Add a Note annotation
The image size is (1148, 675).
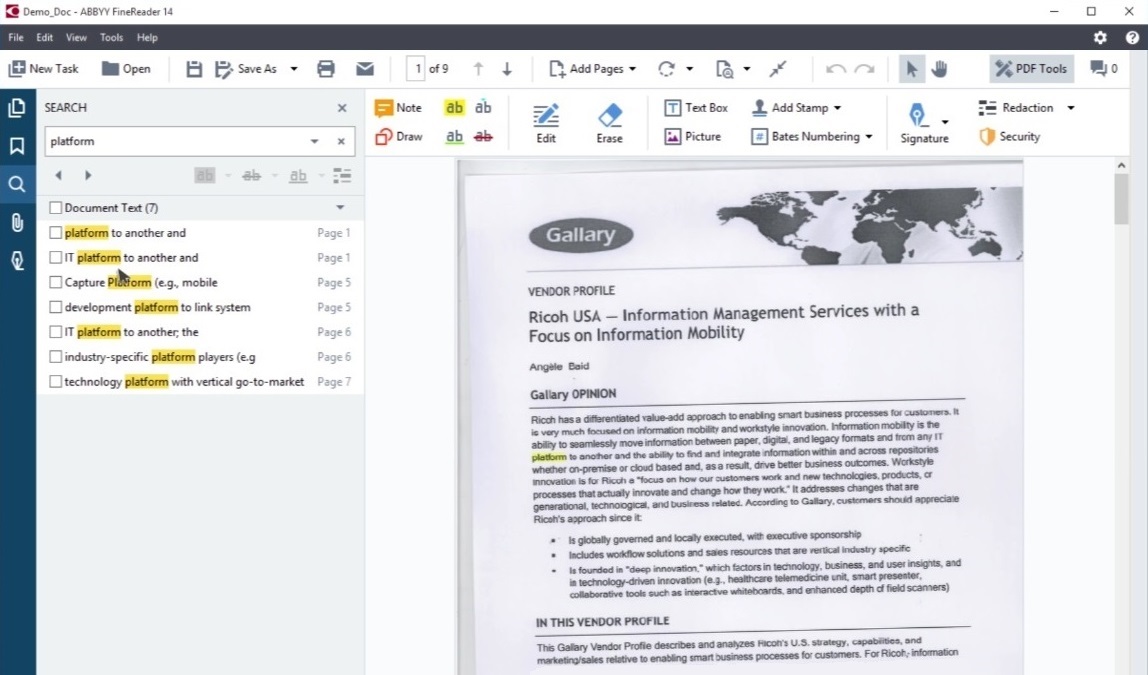pos(398,108)
